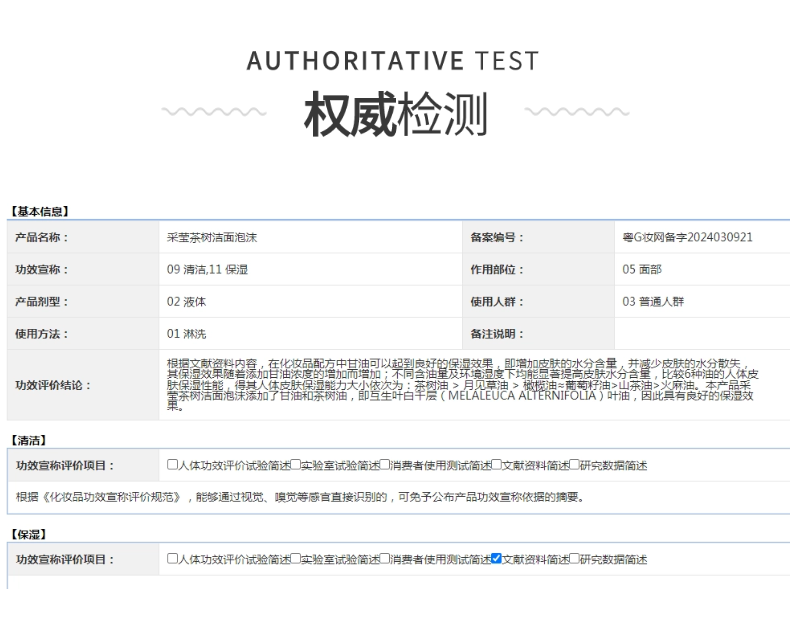This screenshot has width=790, height=632.
Task: Check 消费者使用测试简述 in the 保湿 section
Action: 385,559
